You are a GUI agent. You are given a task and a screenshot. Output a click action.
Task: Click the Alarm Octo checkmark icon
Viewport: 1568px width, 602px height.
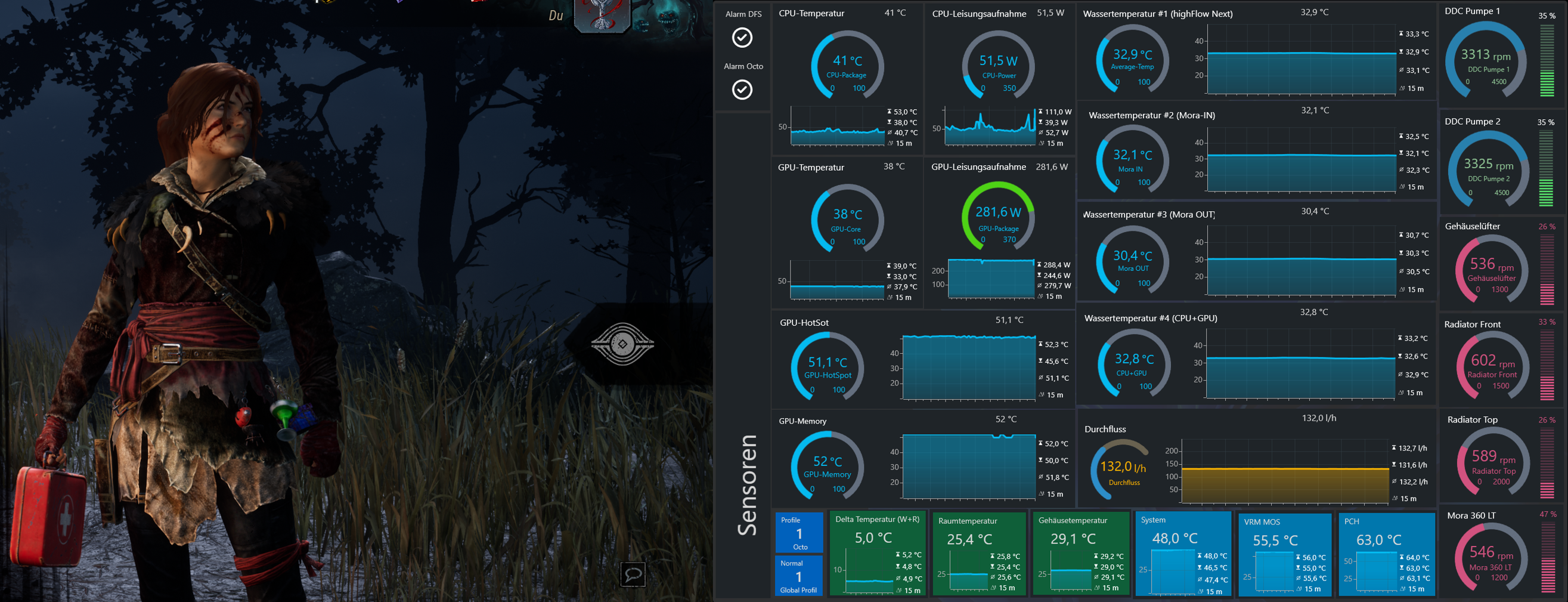coord(742,89)
